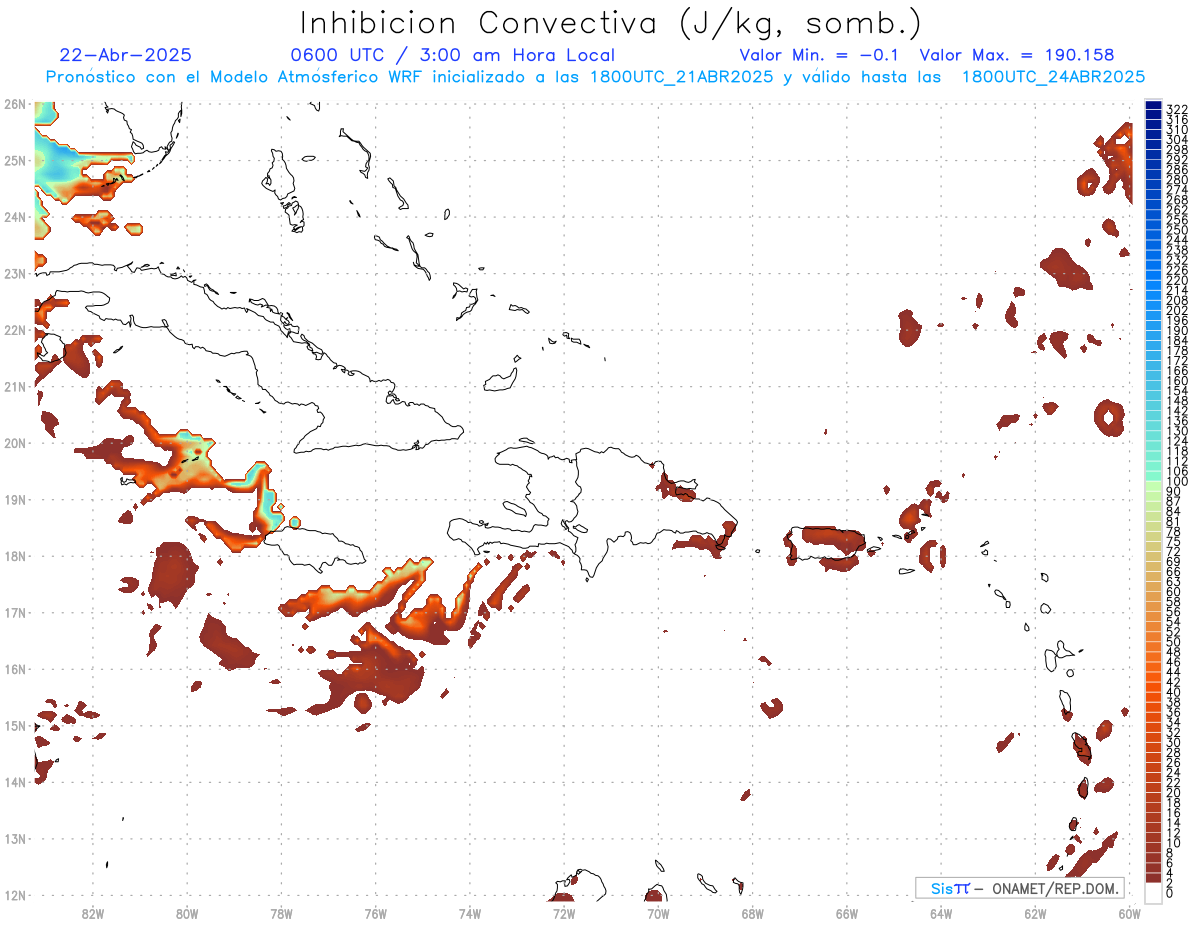Click the colorbar label "190"

1177,331
